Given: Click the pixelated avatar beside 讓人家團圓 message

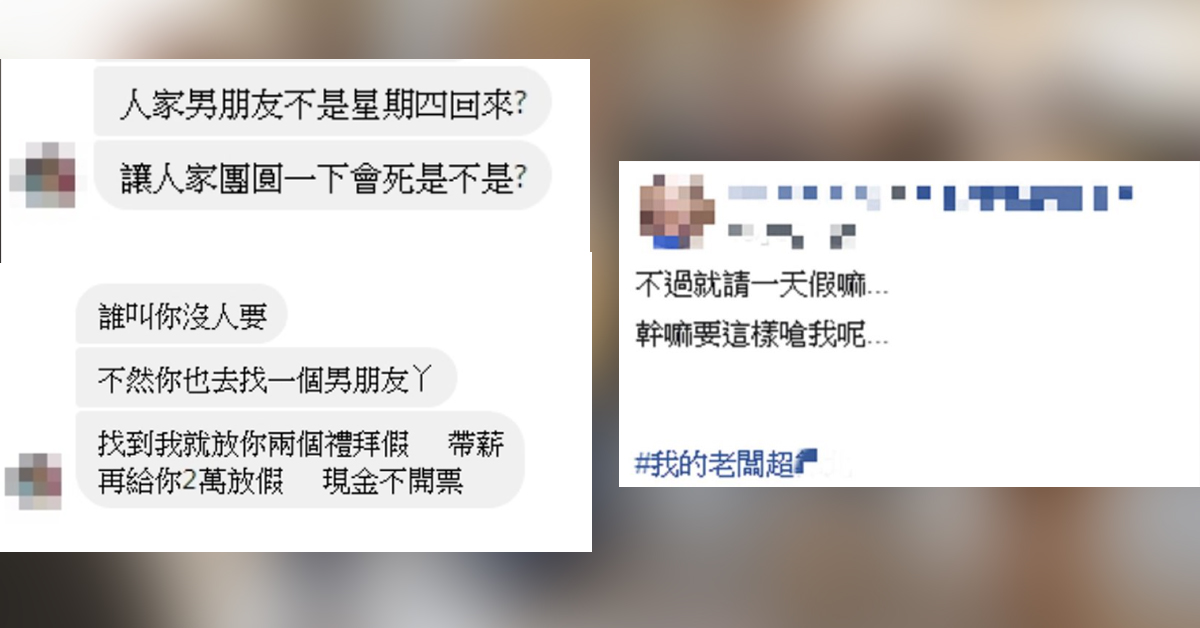Looking at the screenshot, I should click(42, 176).
